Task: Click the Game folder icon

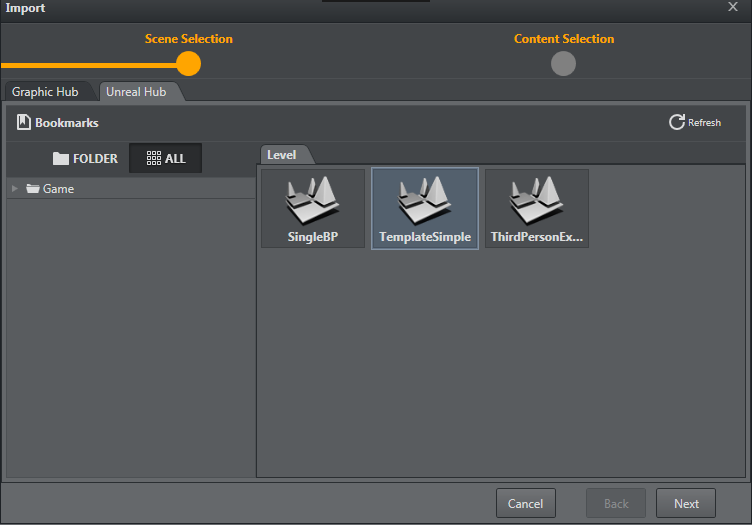Action: [x=33, y=189]
